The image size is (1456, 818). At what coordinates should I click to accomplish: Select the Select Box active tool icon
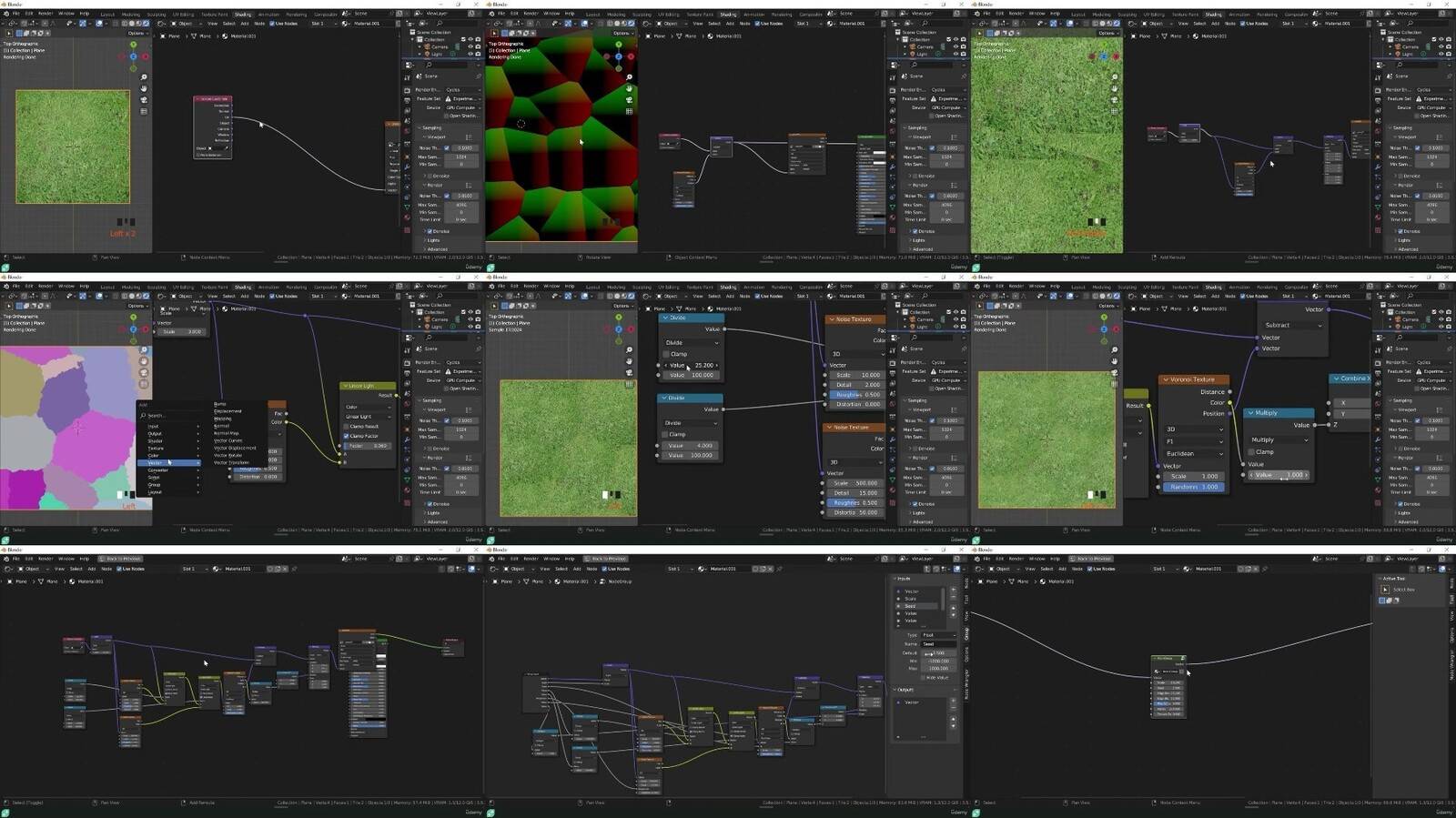click(x=1385, y=590)
